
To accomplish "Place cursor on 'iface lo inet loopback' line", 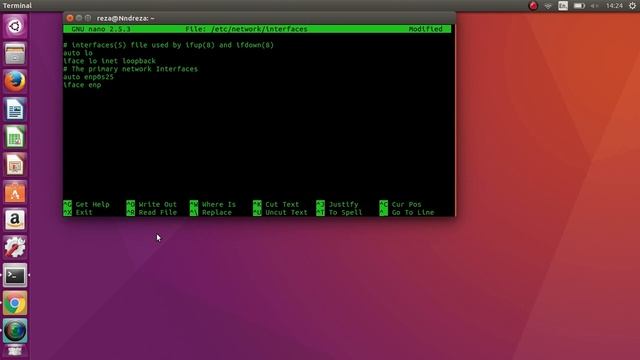I will [x=109, y=61].
